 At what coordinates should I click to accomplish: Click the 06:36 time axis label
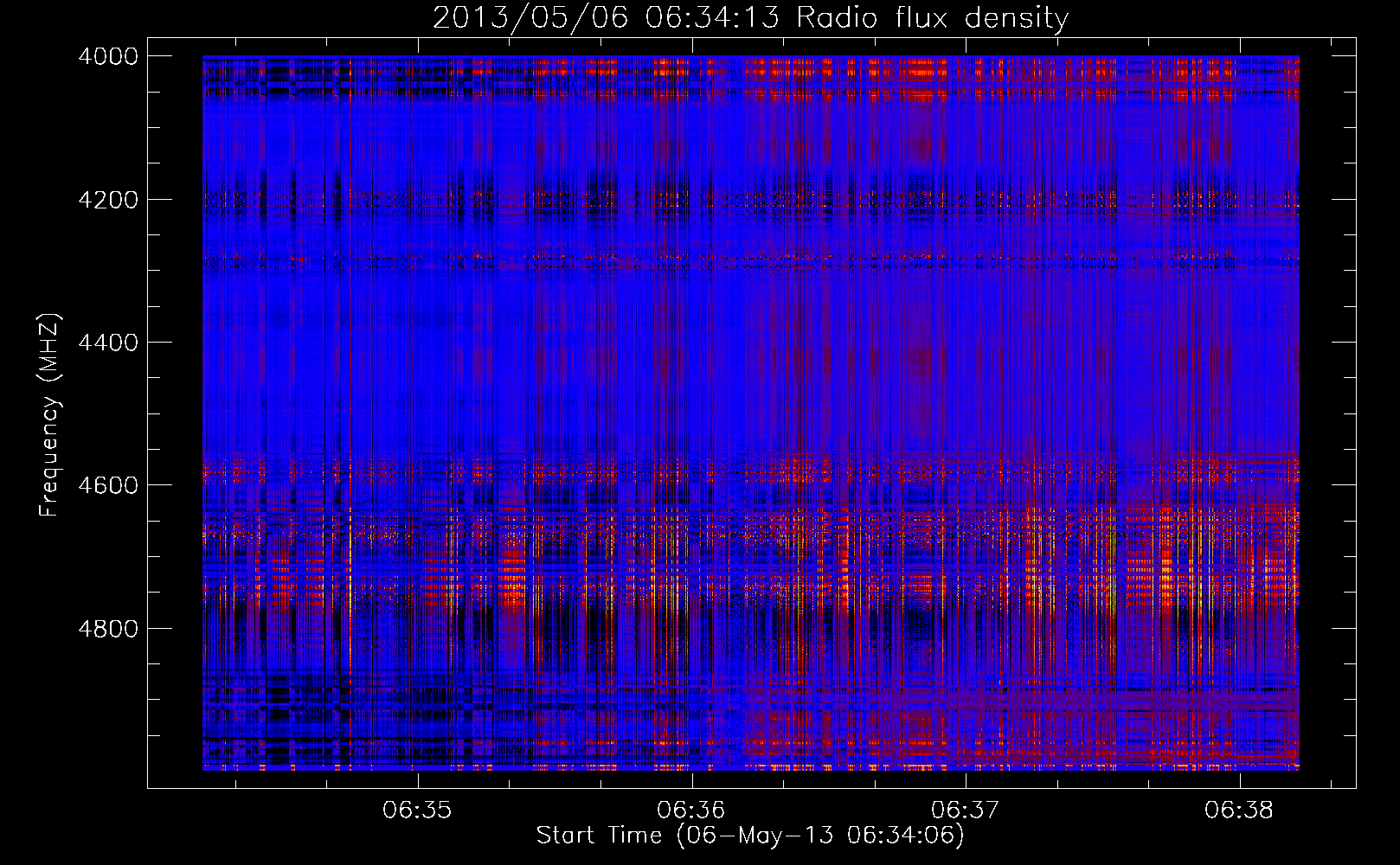(x=690, y=810)
